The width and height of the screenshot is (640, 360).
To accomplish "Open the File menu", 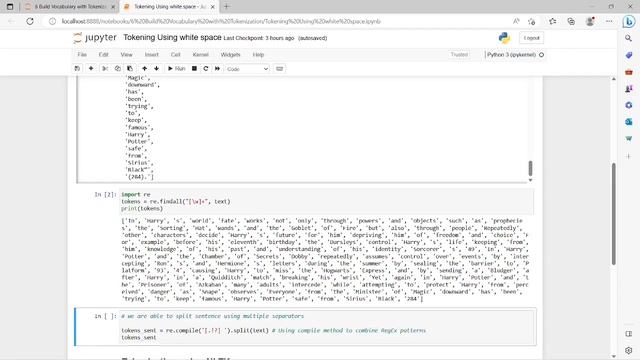I will tap(82, 55).
